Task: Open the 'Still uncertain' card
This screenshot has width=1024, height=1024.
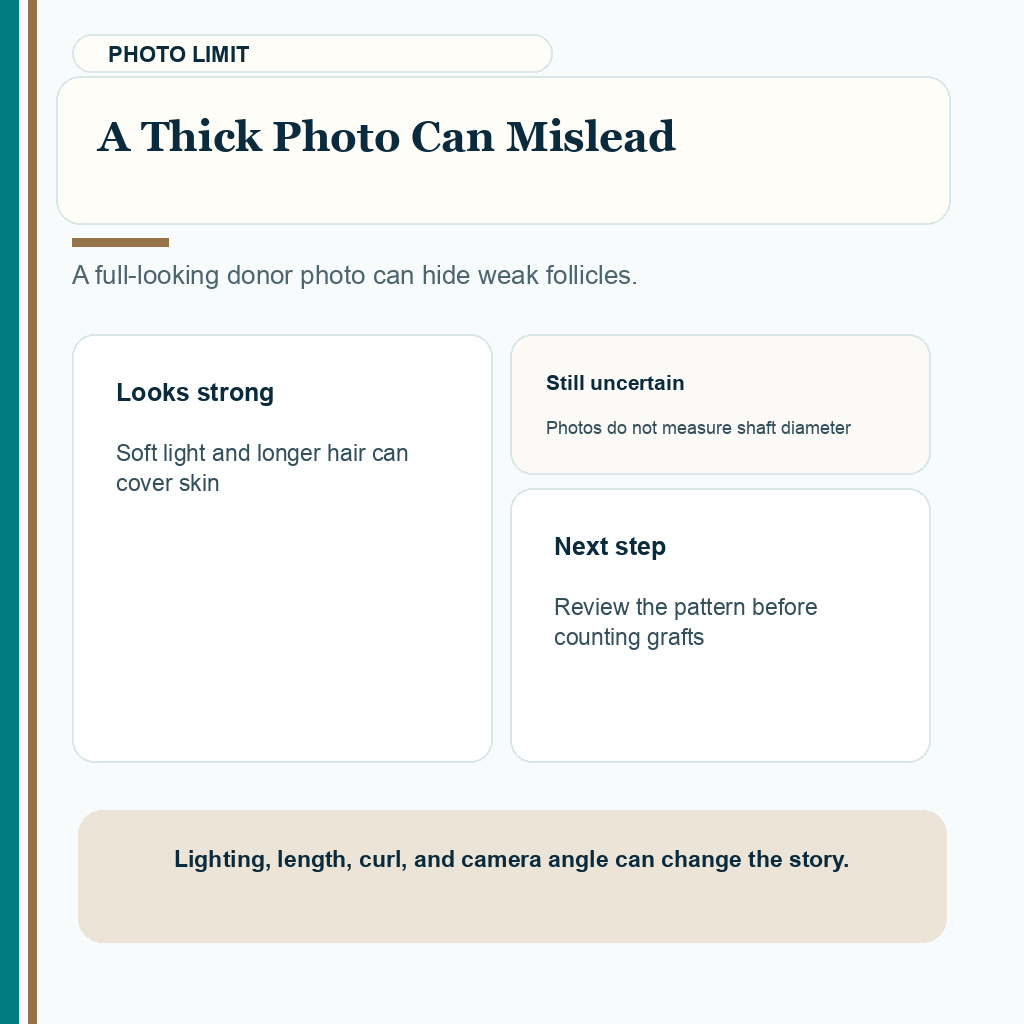Action: (720, 404)
